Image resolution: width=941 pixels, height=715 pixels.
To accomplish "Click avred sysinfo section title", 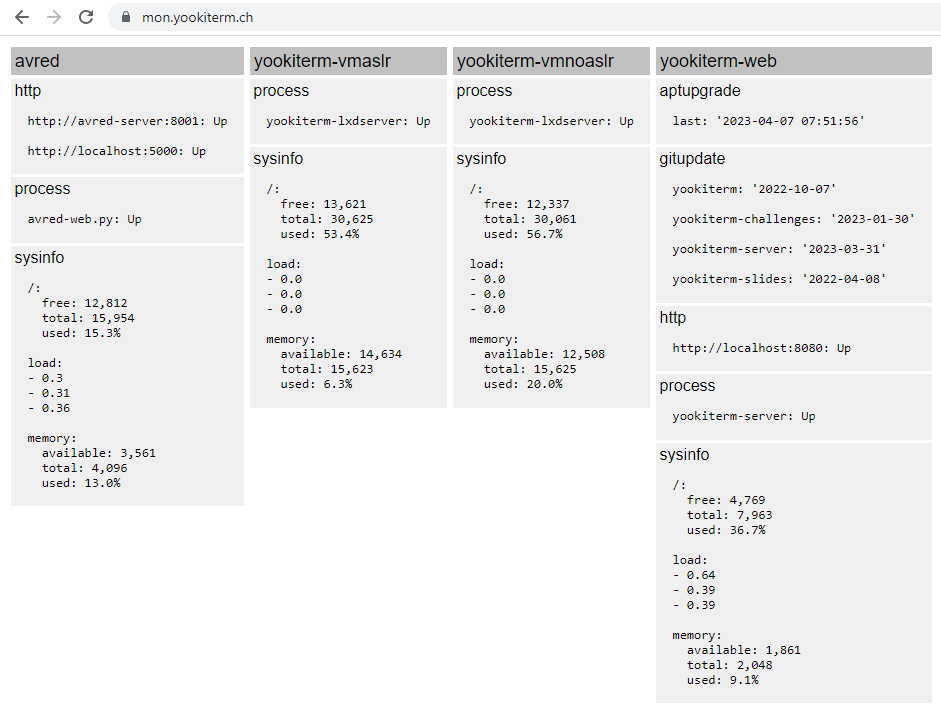I will pos(39,258).
